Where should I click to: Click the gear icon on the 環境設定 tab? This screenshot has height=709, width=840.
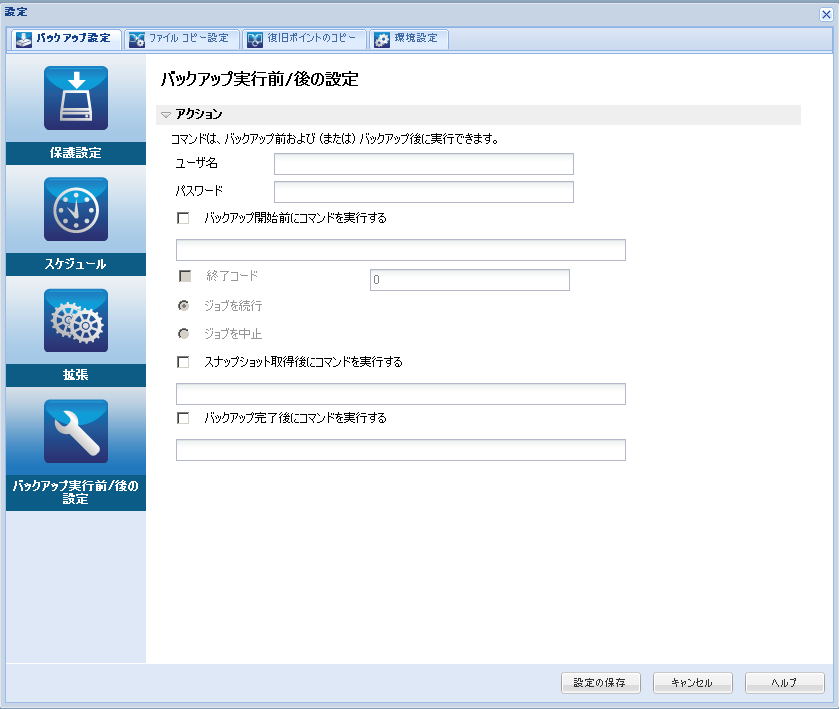coord(380,40)
